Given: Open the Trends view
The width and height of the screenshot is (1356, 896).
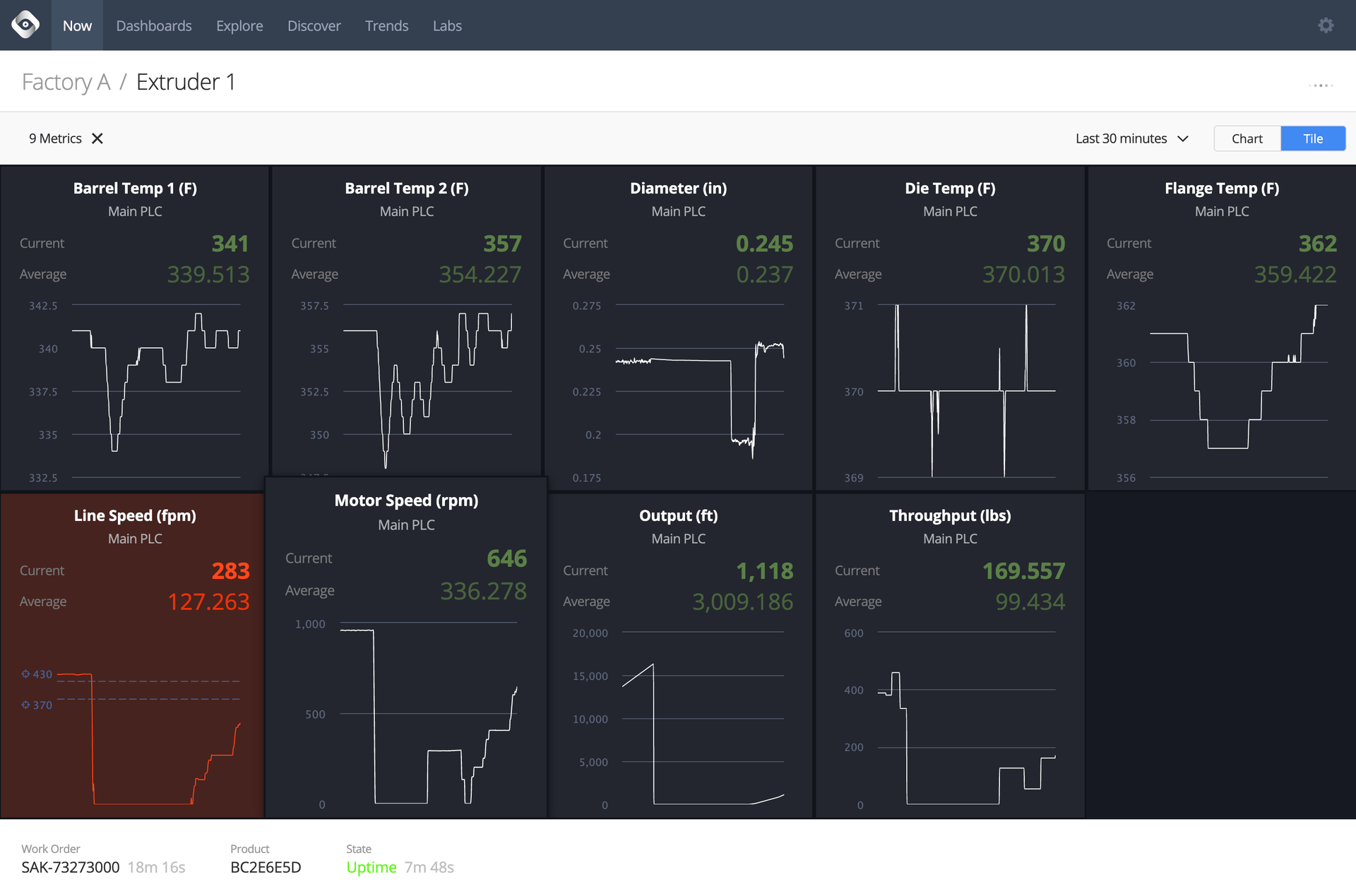Looking at the screenshot, I should click(386, 25).
